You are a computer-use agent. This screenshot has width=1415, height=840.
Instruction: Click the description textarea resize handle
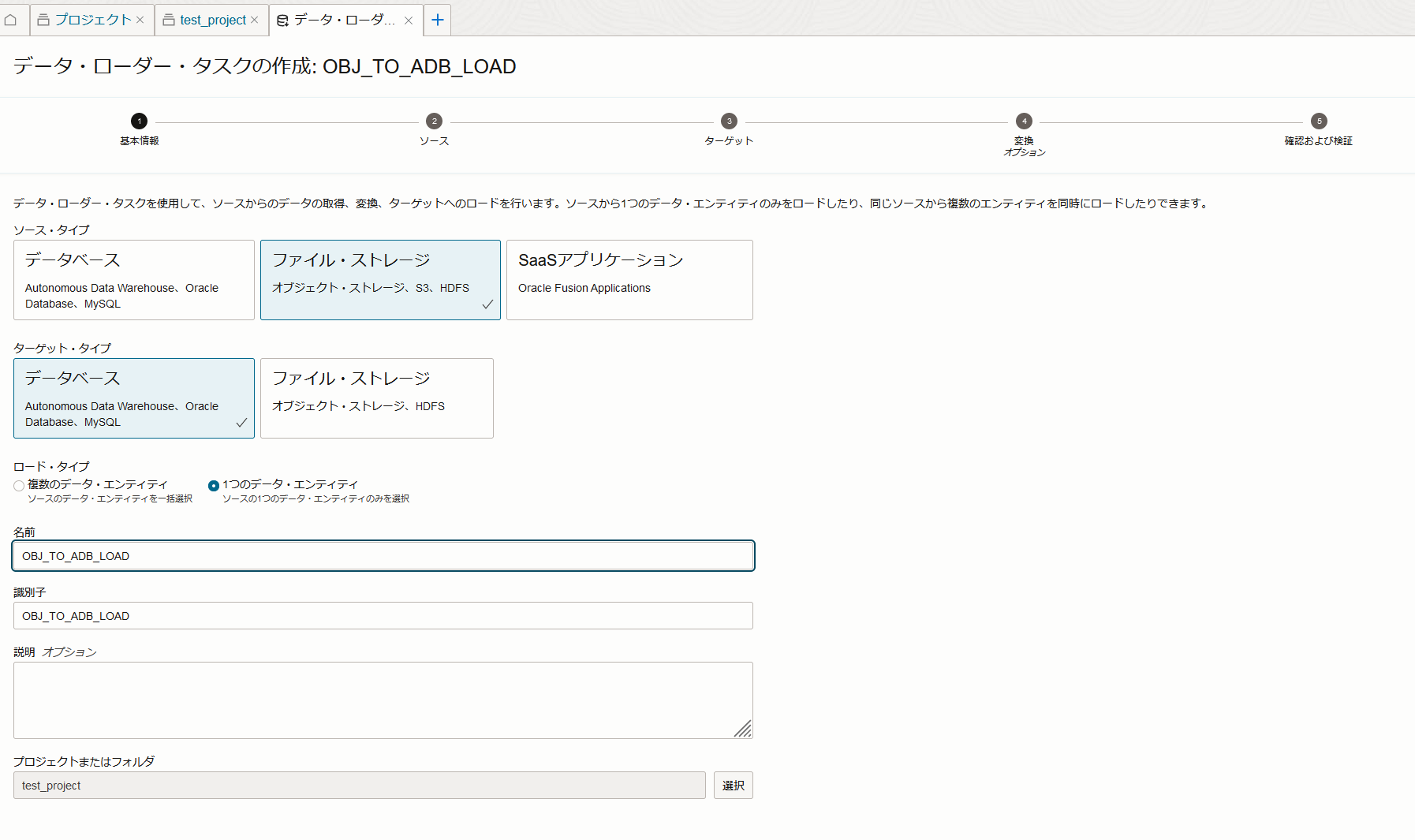743,729
